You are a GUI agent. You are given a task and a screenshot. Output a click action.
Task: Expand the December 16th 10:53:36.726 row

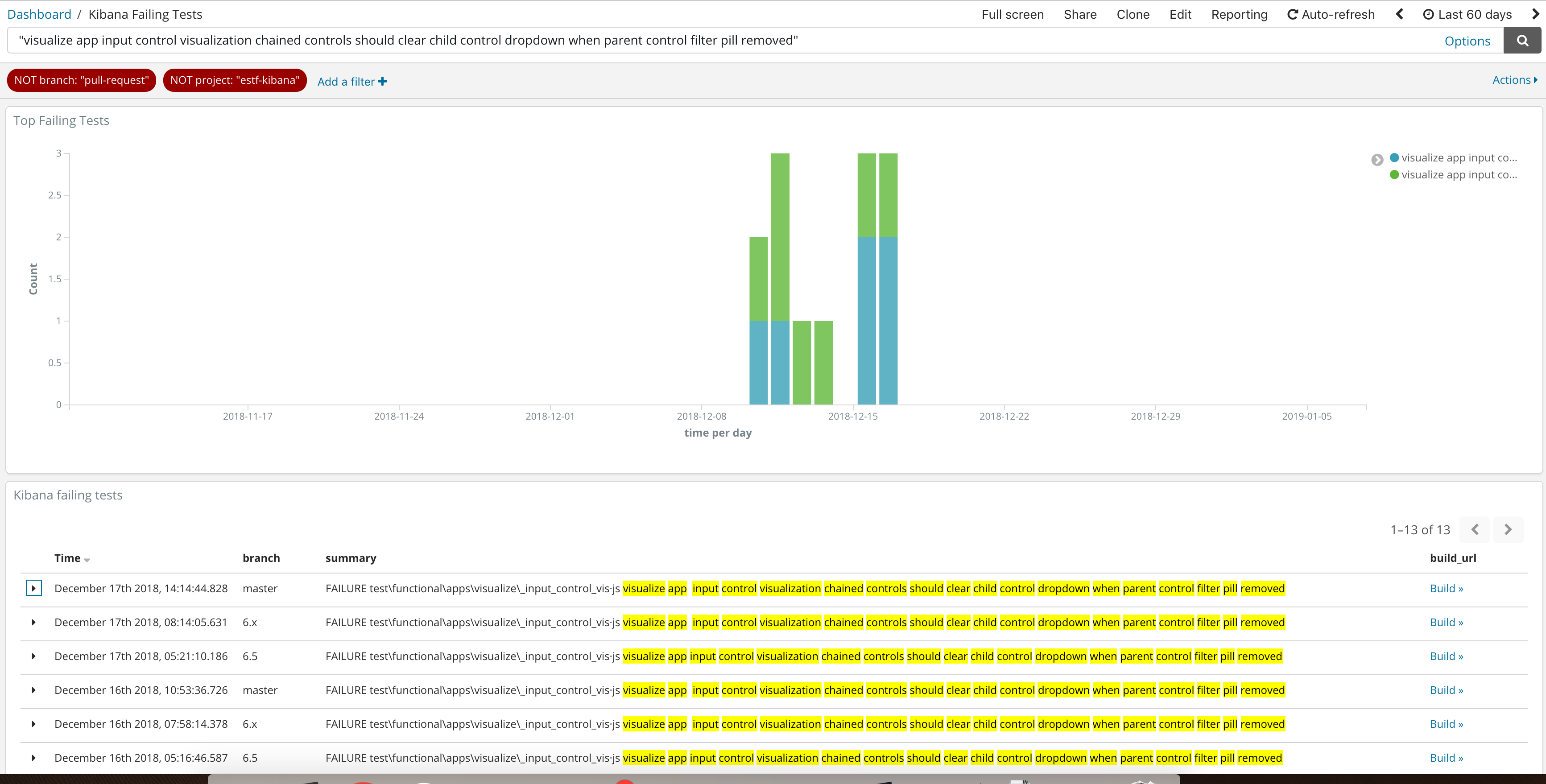click(x=33, y=690)
